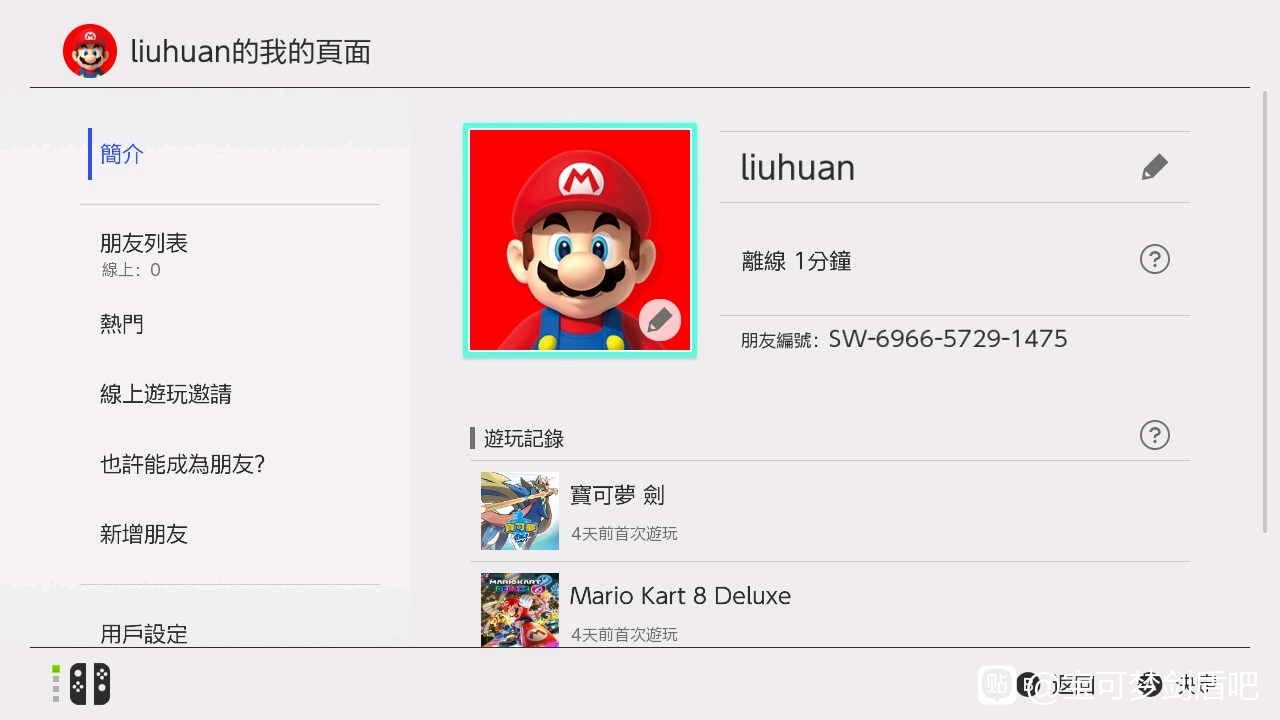Select the 寶可夢 劍 game cover thumbnail
The height and width of the screenshot is (720, 1280).
520,511
